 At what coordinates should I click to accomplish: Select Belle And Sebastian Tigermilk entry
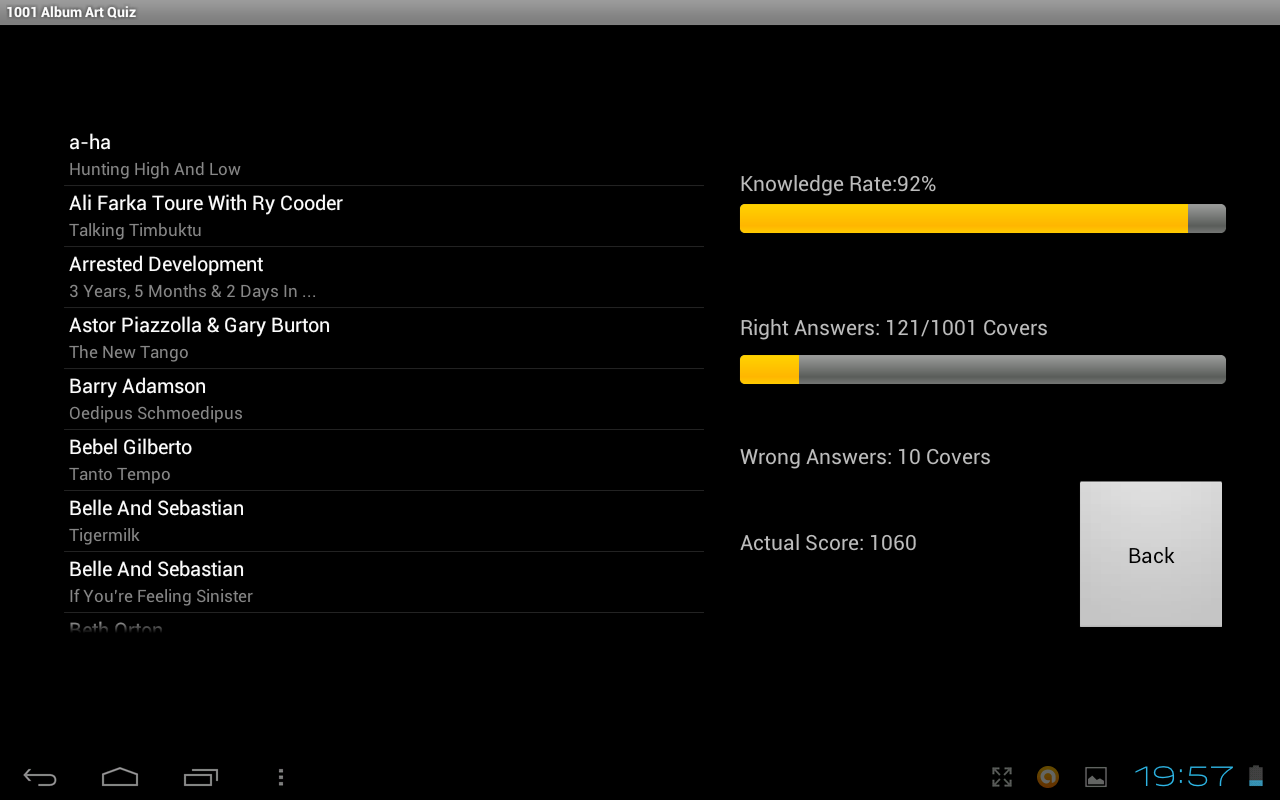pos(384,521)
